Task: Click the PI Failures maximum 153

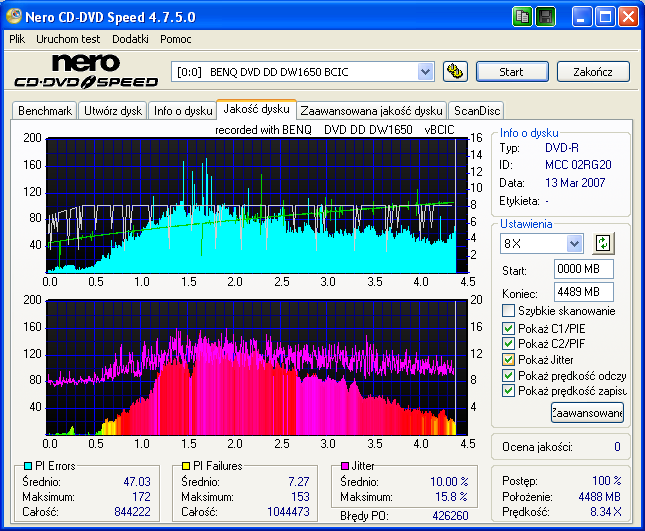Action: [300, 497]
